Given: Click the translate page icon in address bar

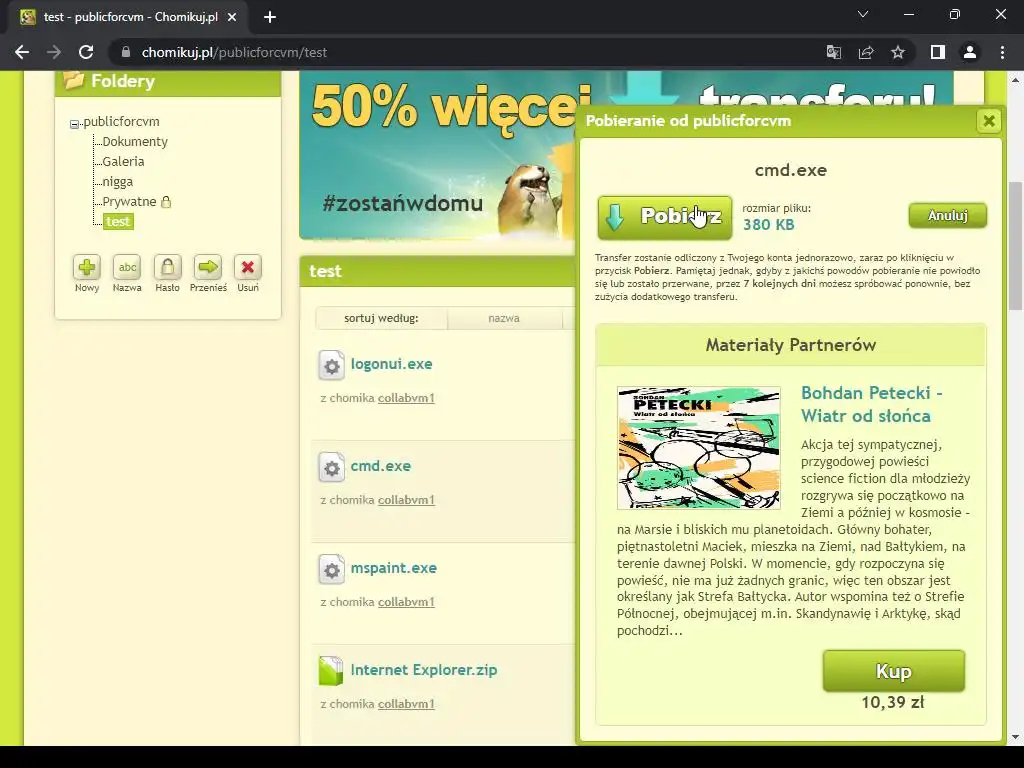Looking at the screenshot, I should [x=834, y=52].
